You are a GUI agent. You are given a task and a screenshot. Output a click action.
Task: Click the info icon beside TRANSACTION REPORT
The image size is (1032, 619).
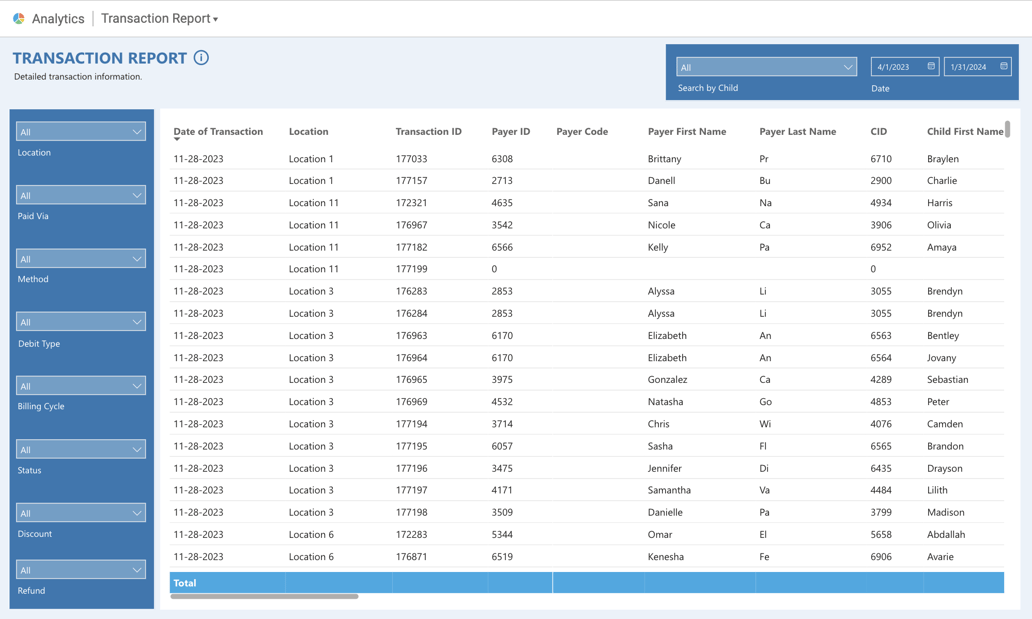pyautogui.click(x=201, y=57)
